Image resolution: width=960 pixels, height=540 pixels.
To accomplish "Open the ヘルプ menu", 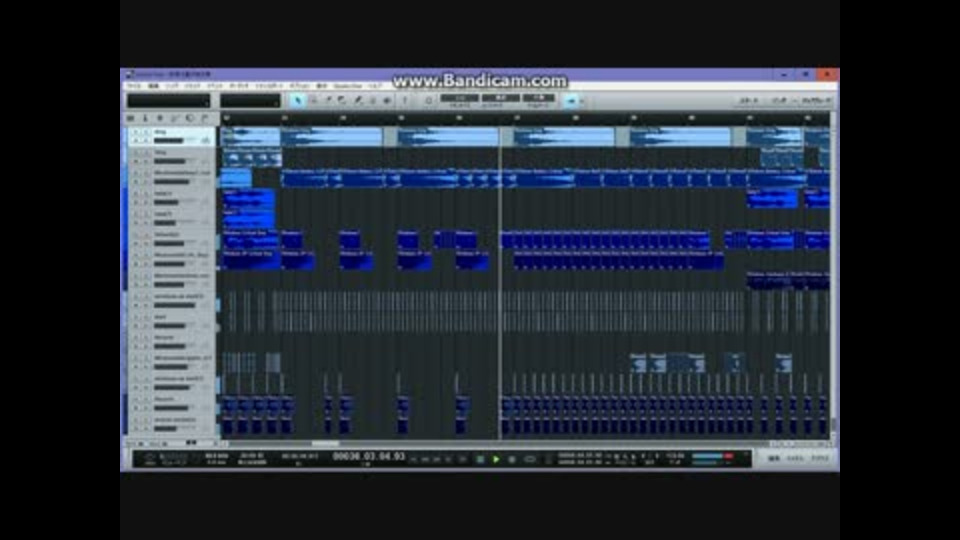I will click(x=375, y=86).
